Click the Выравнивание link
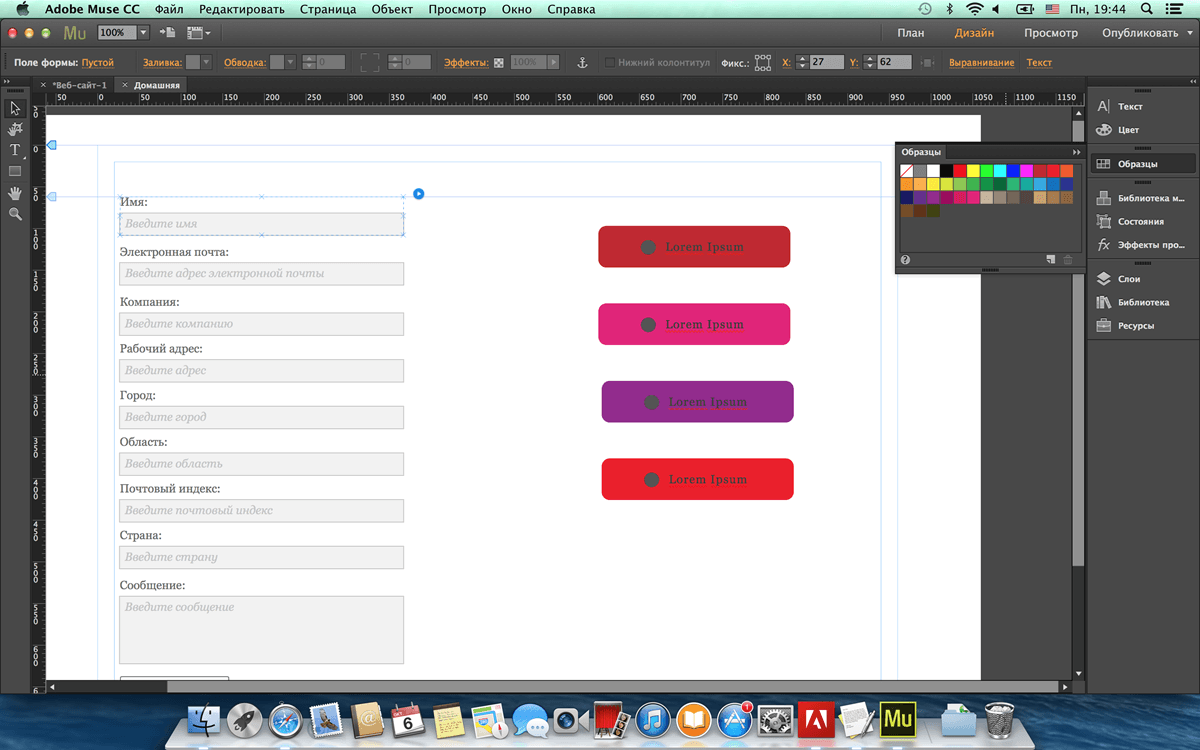The height and width of the screenshot is (750, 1200). [x=981, y=63]
